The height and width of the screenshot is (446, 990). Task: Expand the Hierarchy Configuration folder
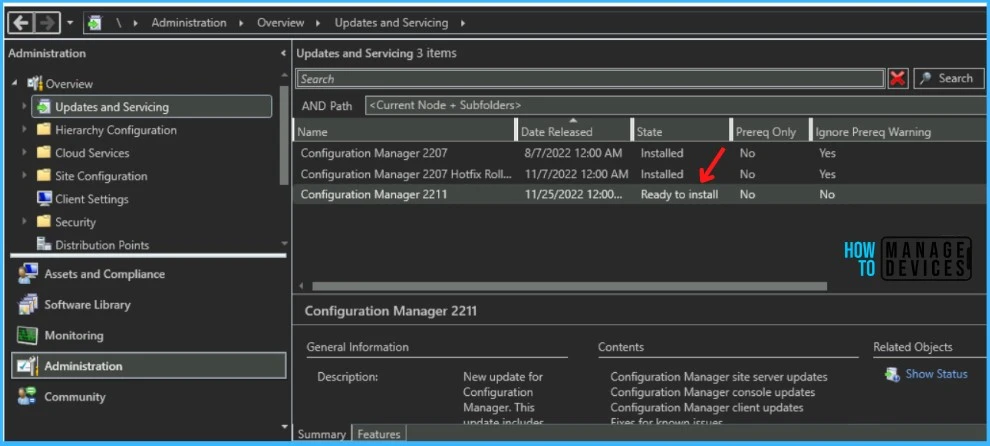[x=24, y=130]
